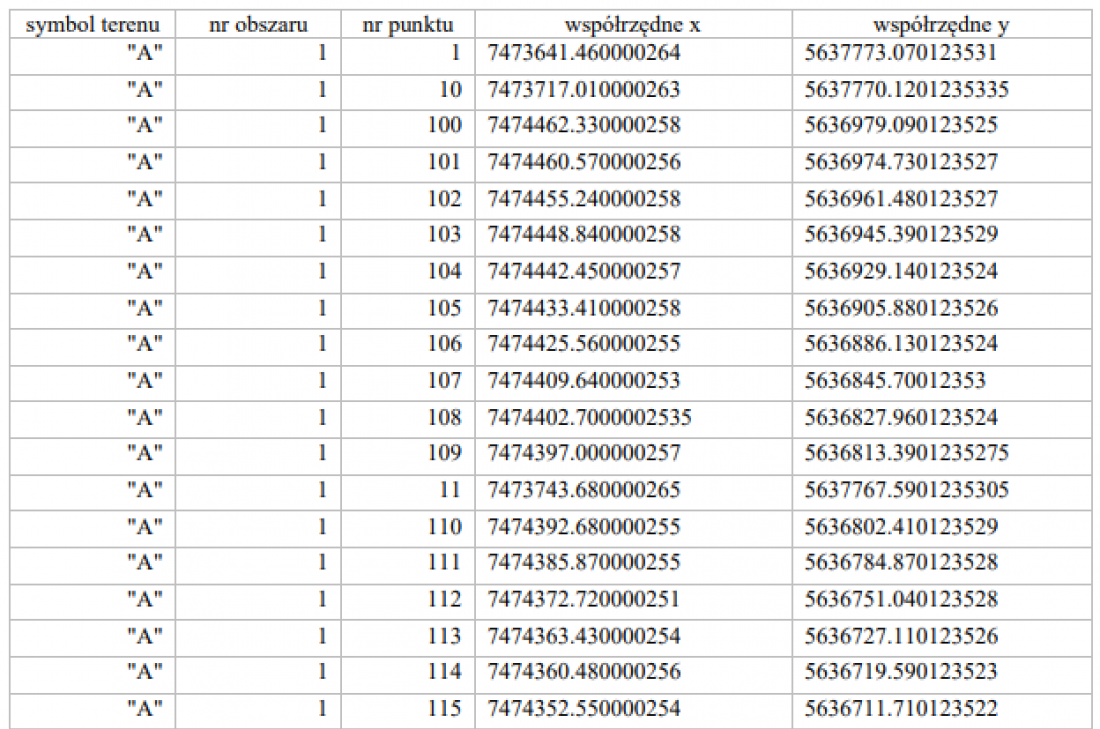Click point number 101

[x=445, y=162]
